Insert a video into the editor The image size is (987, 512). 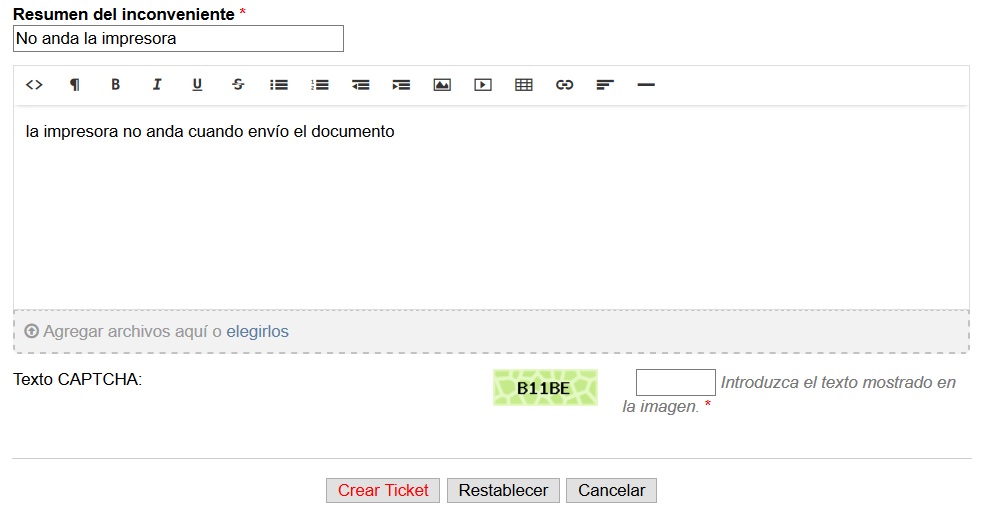[x=483, y=85]
